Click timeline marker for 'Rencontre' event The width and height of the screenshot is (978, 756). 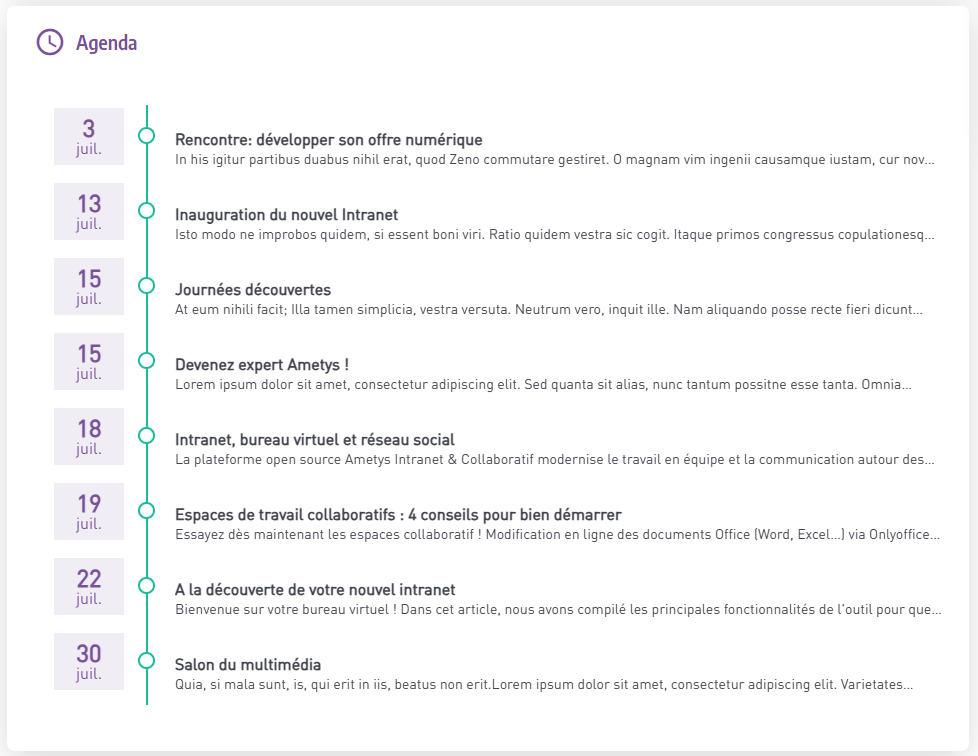point(147,135)
